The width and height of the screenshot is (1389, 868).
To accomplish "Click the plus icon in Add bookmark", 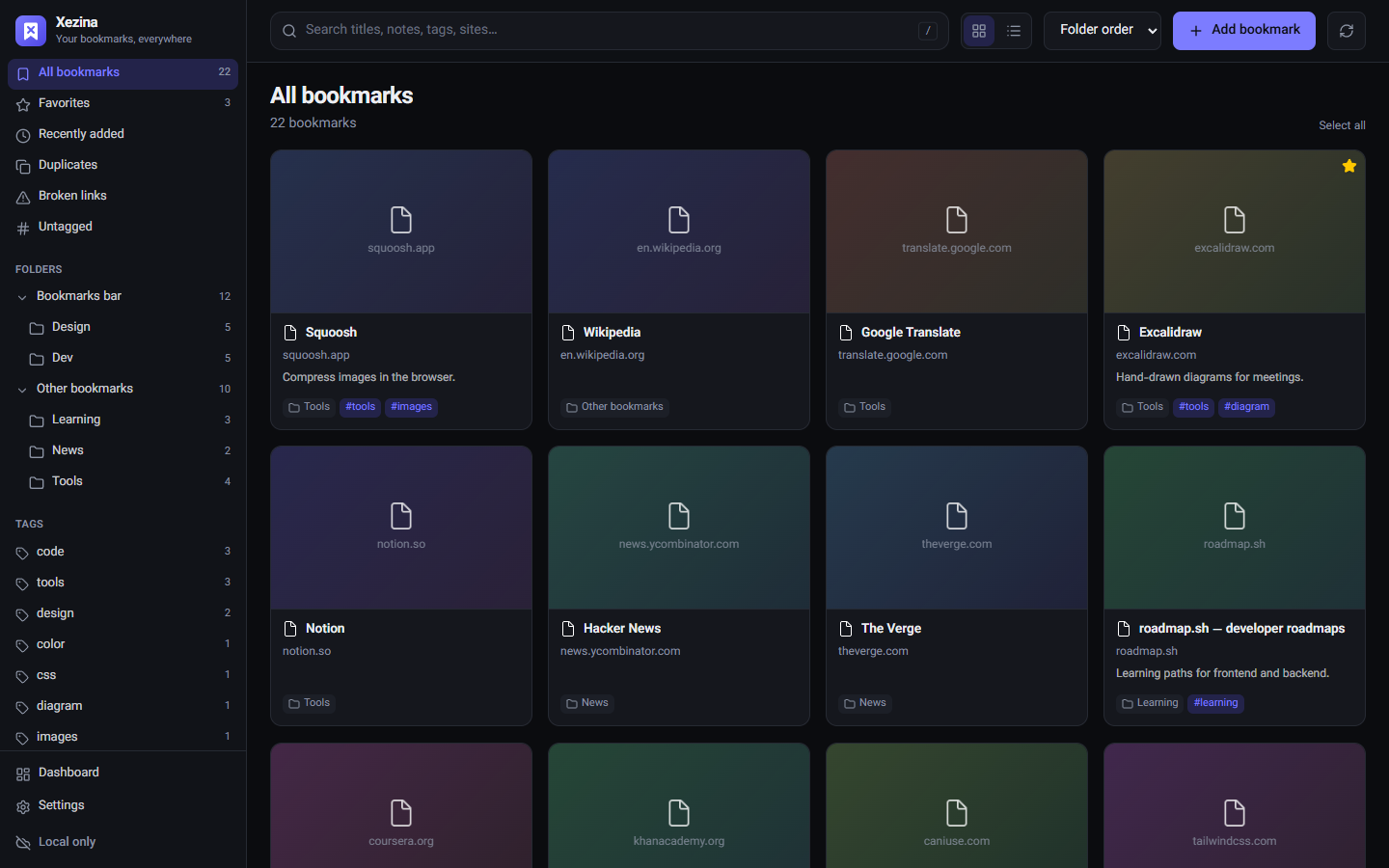I will (1196, 31).
